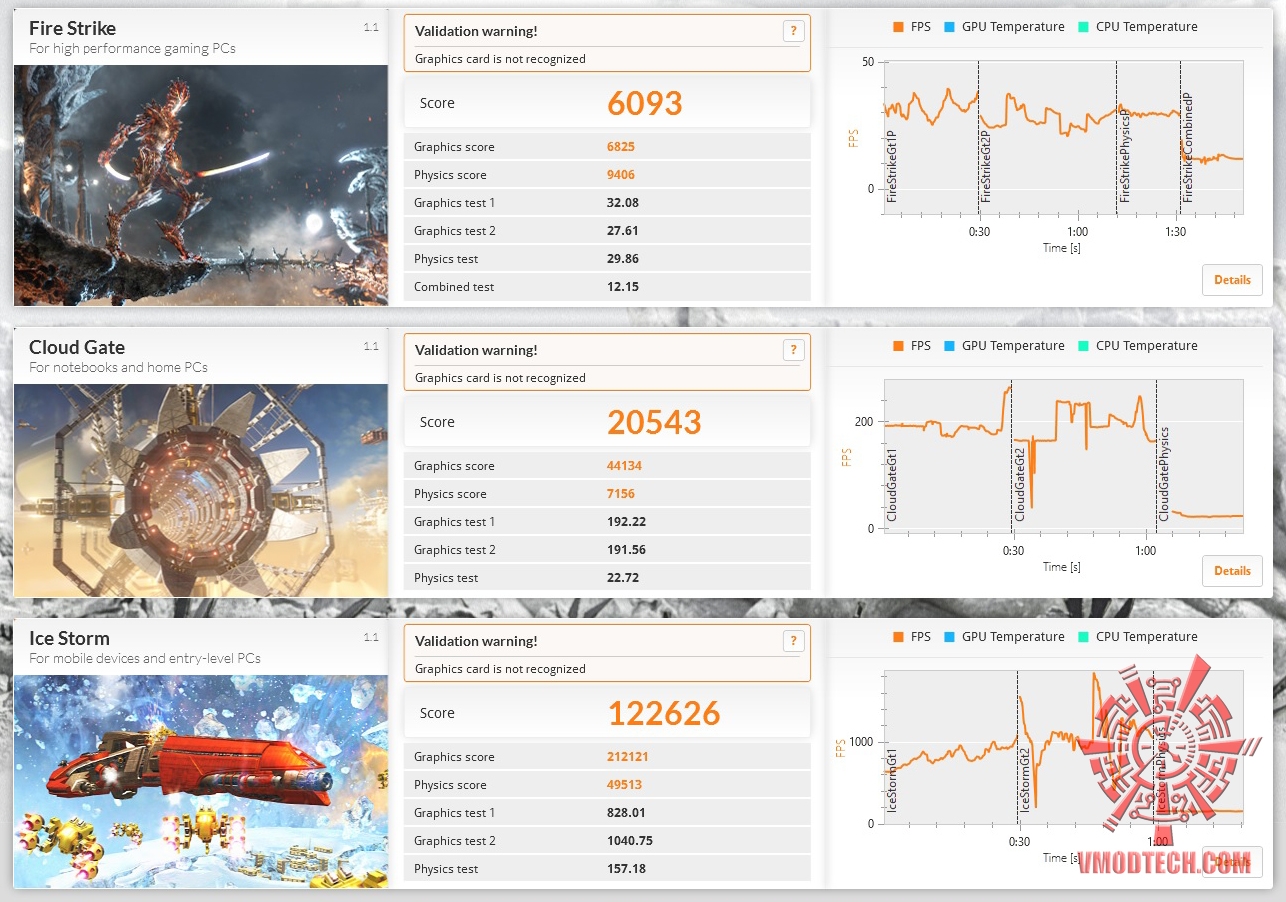Select the CloudGateGt2 marker in the chart
This screenshot has height=902, width=1286.
coord(1020,485)
